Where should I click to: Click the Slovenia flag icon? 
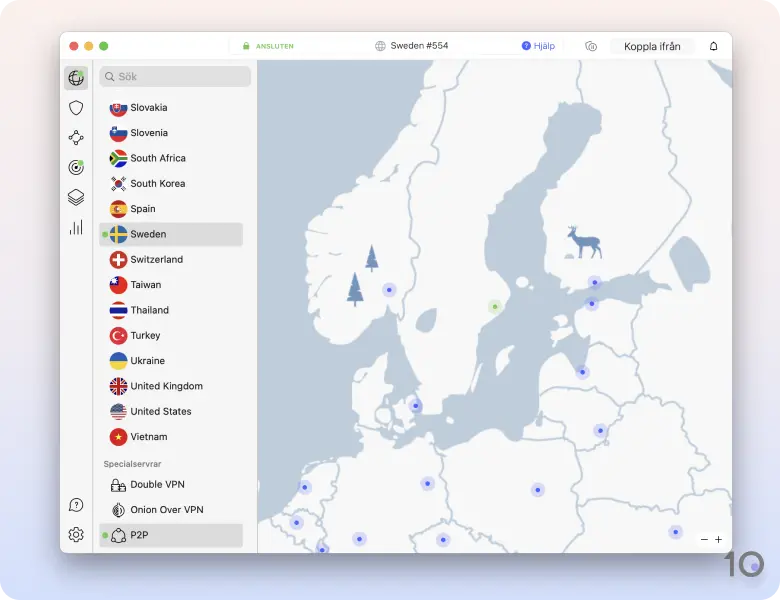(118, 133)
